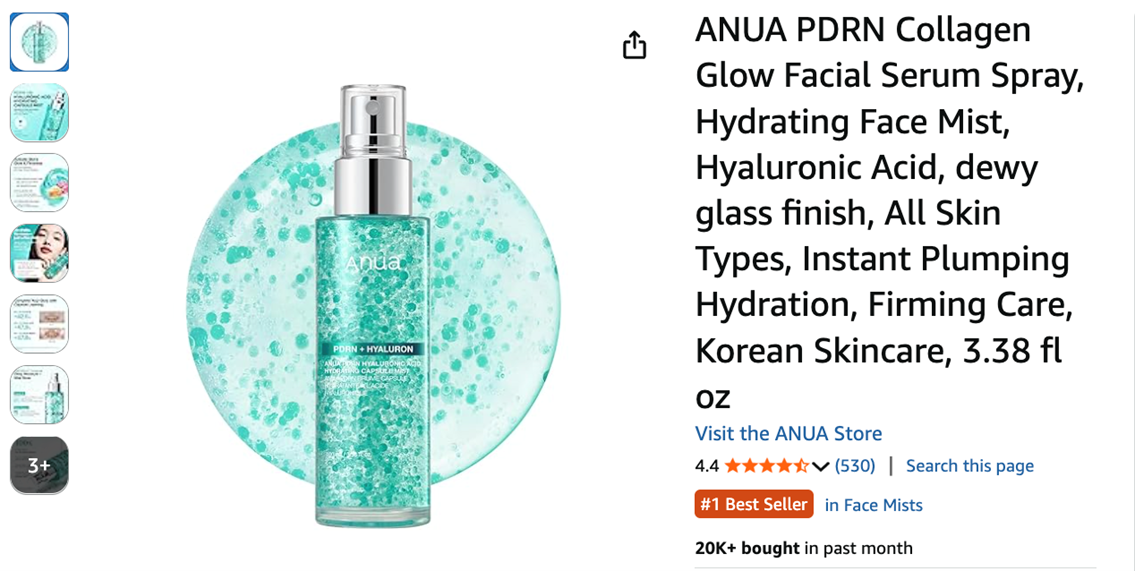Select the thumbnail with percentage results
Image resolution: width=1135 pixels, height=571 pixels.
coord(39,323)
